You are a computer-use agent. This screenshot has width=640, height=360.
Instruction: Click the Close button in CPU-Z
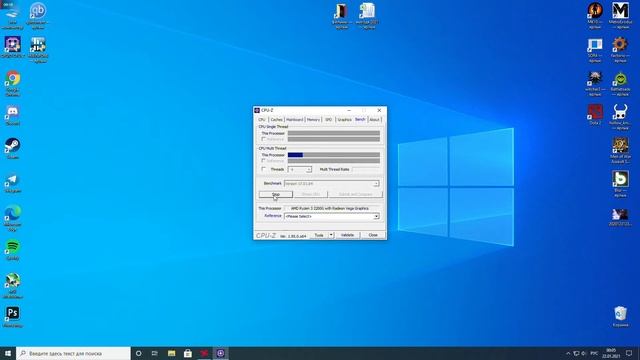373,235
